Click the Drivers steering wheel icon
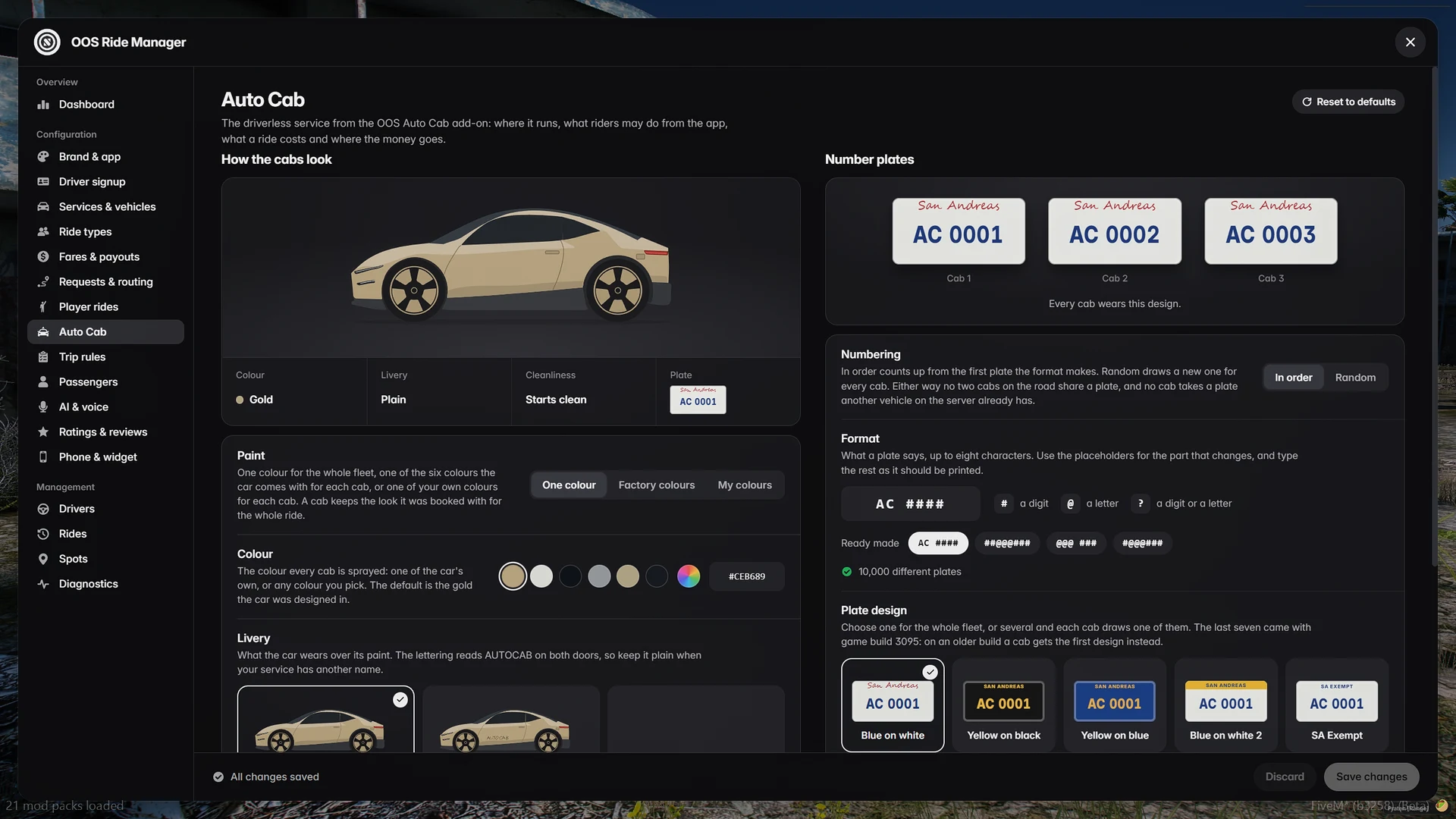The height and width of the screenshot is (819, 1456). [43, 509]
